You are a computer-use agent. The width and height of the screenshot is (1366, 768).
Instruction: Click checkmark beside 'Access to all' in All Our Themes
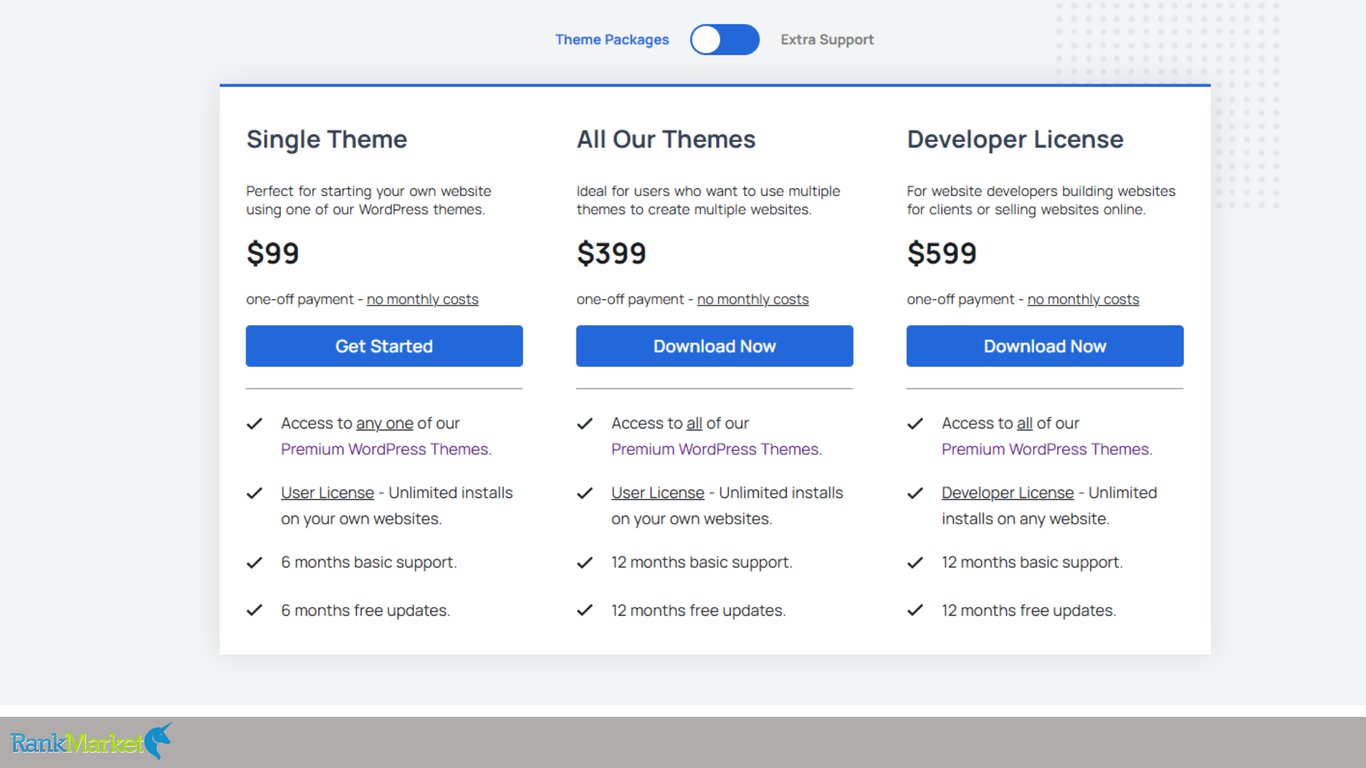[585, 423]
